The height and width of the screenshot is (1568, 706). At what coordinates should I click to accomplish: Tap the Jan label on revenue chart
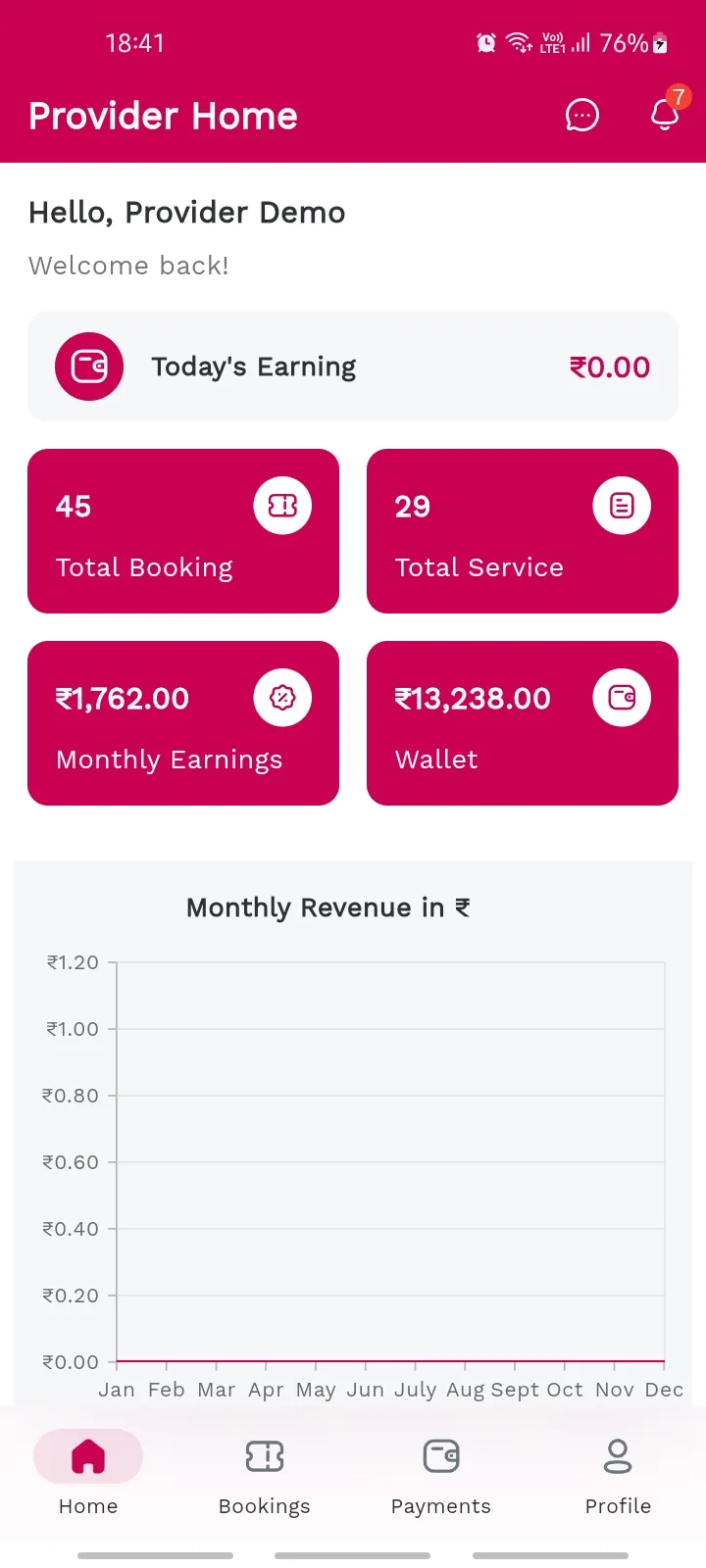[117, 1390]
